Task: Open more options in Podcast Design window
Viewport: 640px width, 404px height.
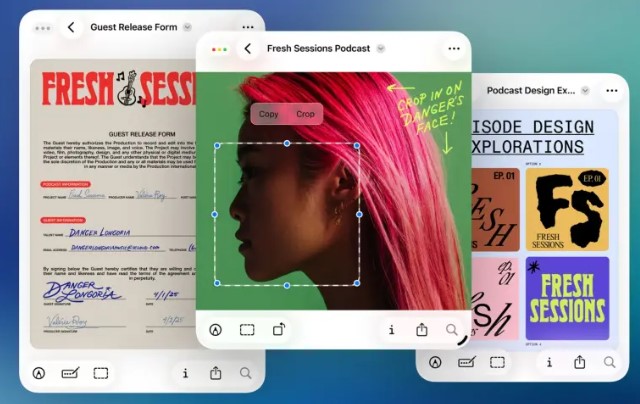Action: (x=612, y=91)
